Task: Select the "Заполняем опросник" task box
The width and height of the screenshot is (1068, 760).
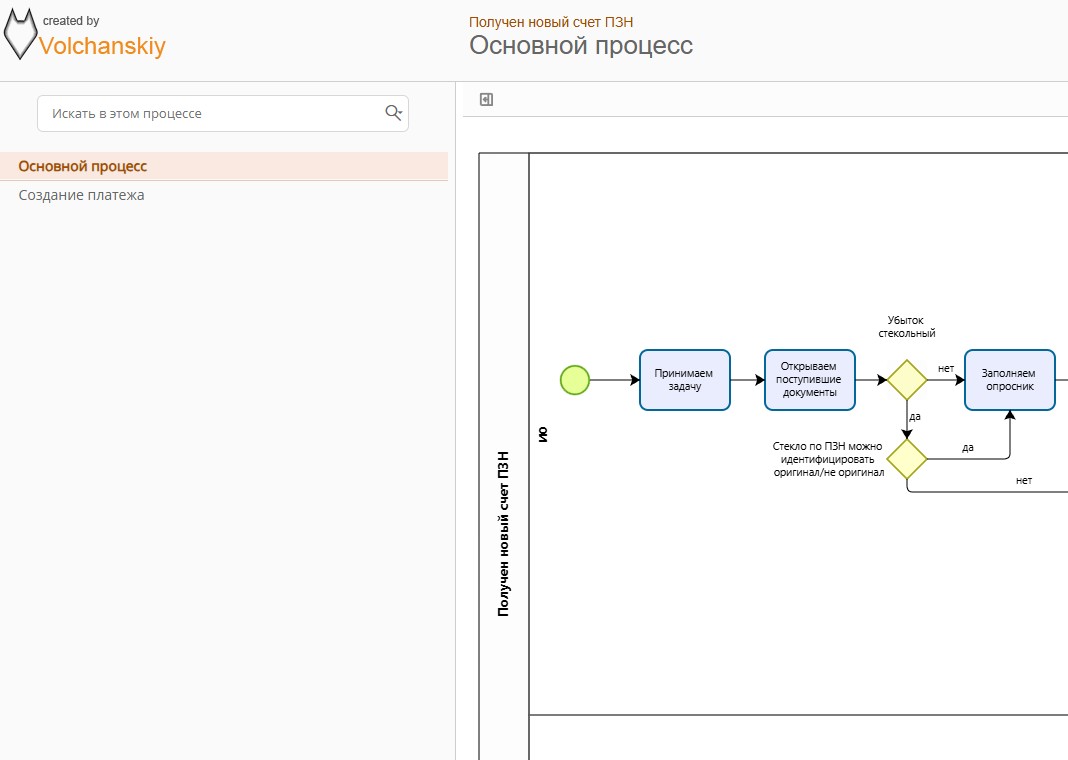Action: pyautogui.click(x=1009, y=380)
